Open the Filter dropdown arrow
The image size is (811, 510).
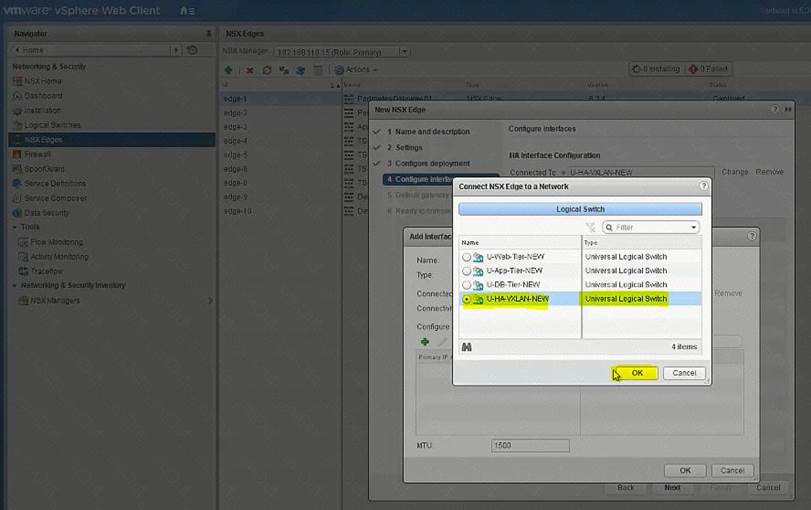tap(694, 227)
